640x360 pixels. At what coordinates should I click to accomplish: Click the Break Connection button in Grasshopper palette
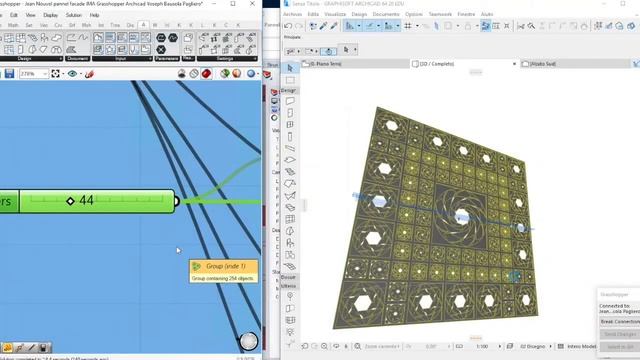point(620,322)
